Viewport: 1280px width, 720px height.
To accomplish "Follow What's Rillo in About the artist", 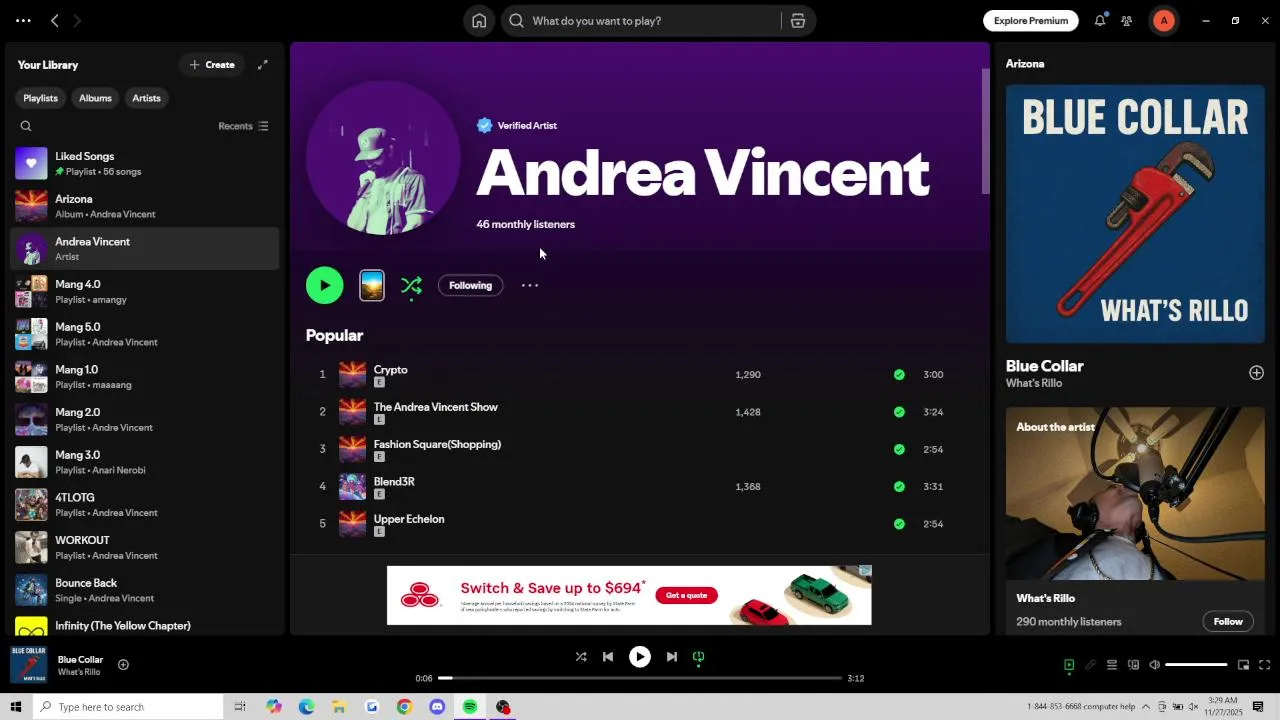I will coord(1228,622).
